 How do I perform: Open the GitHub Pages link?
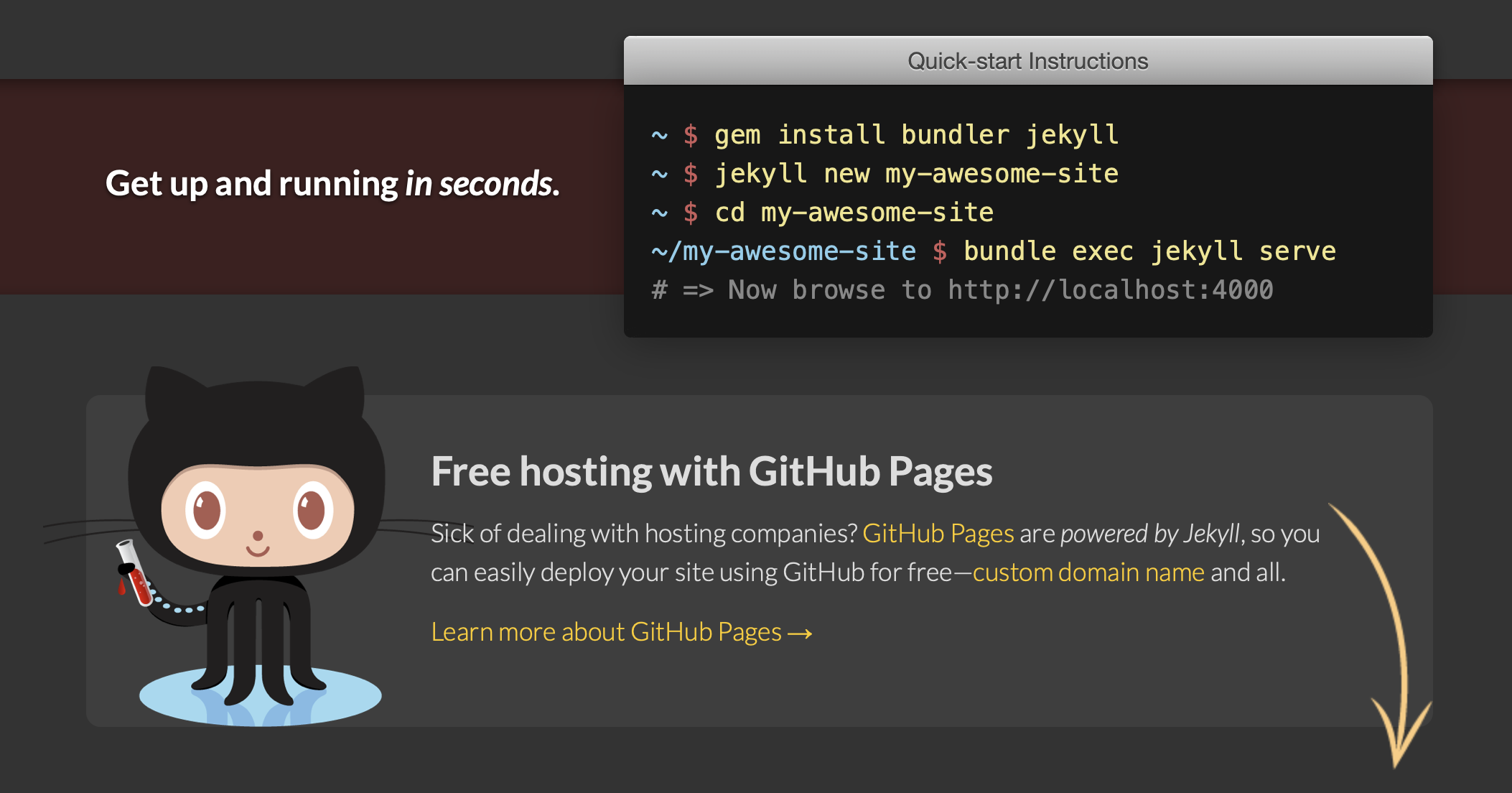(x=939, y=533)
